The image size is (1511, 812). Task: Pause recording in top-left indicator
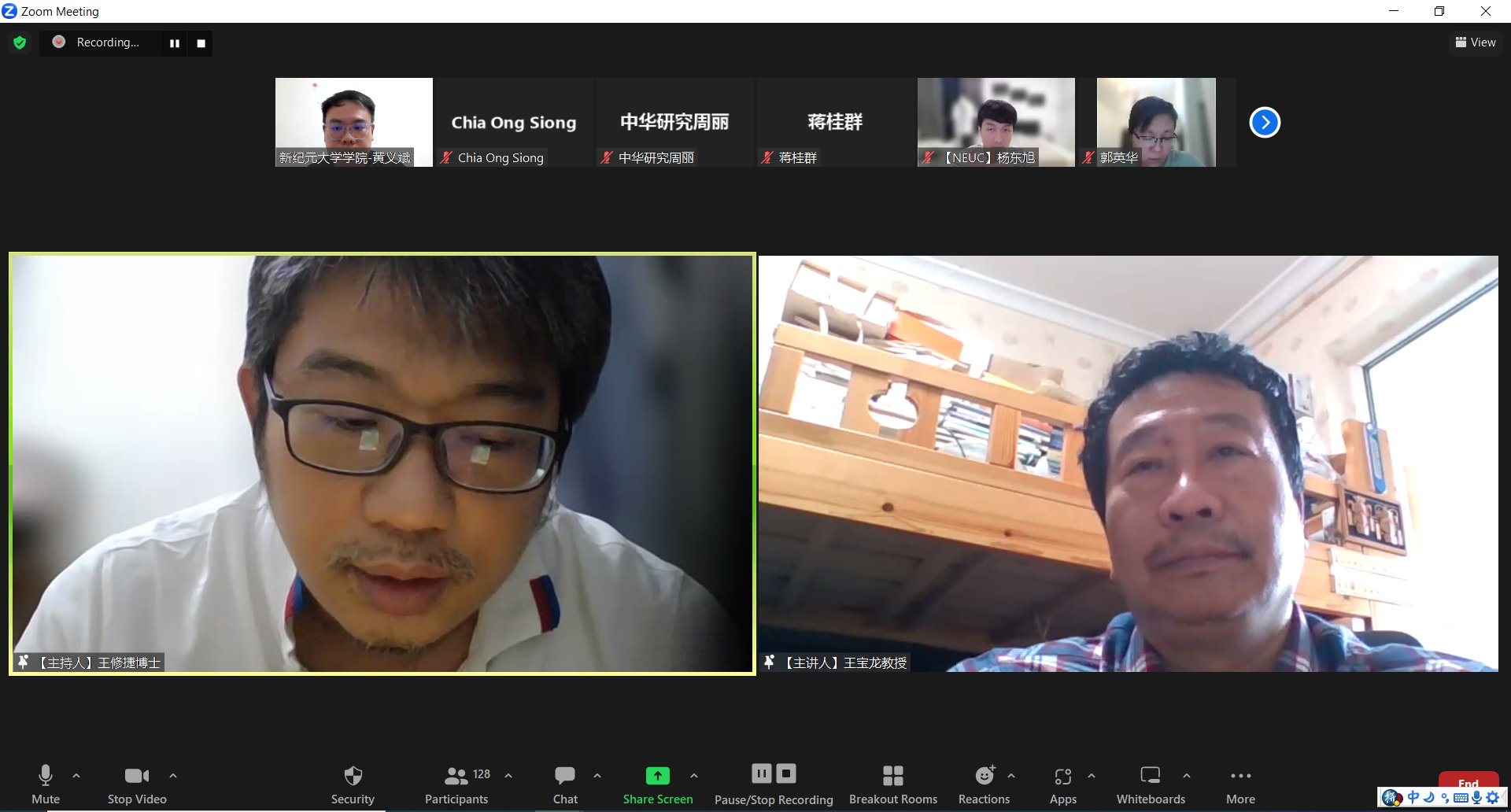pyautogui.click(x=175, y=43)
